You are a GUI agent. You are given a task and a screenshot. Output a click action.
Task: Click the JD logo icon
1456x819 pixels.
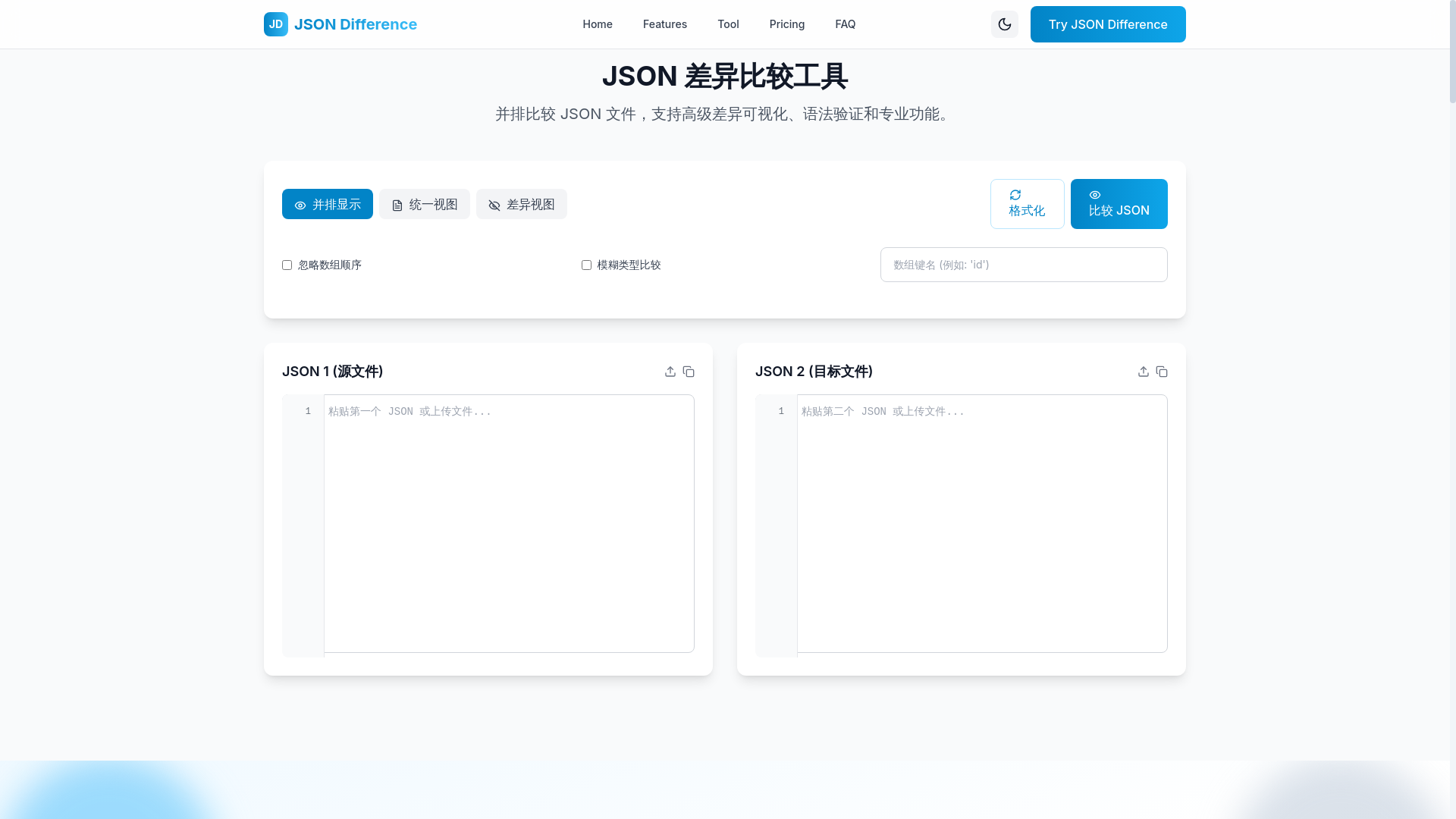pos(276,24)
